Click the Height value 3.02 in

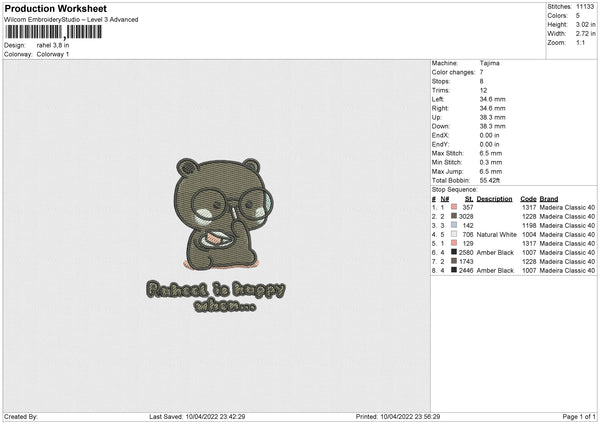point(585,24)
